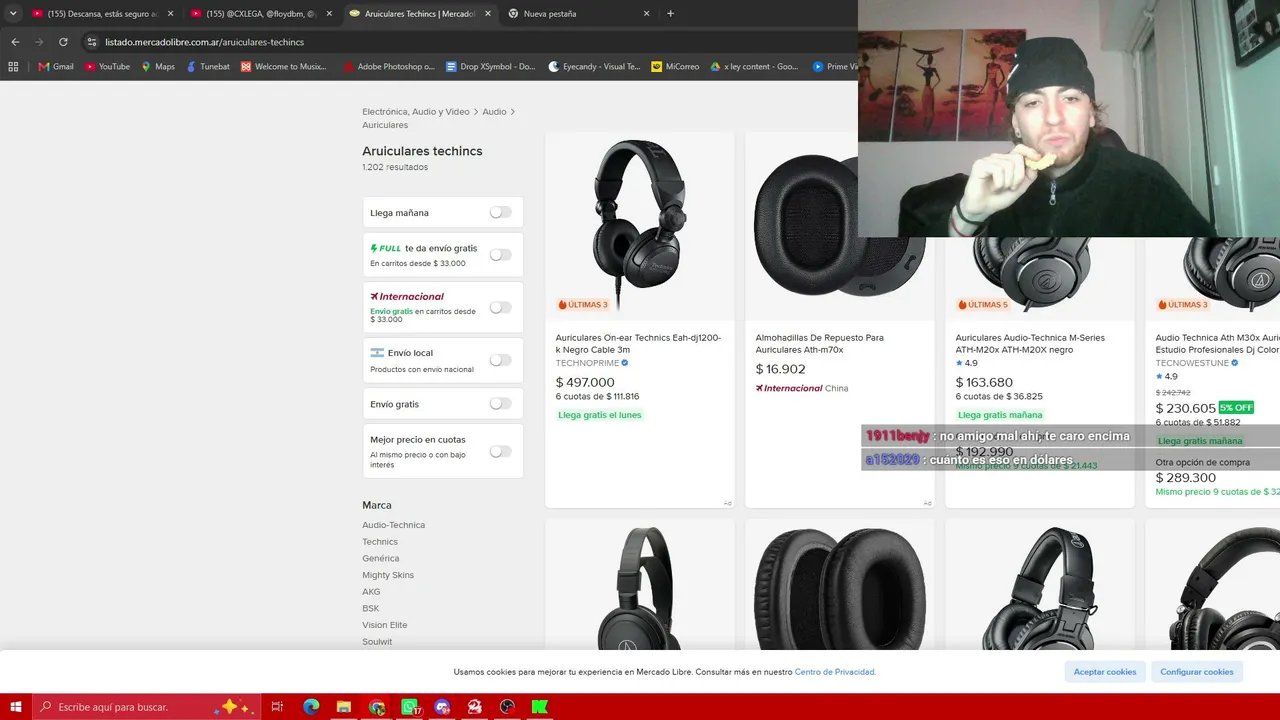Screen dimensions: 1280x720
Task: Turn on the Internacional shipping filter
Action: point(500,307)
